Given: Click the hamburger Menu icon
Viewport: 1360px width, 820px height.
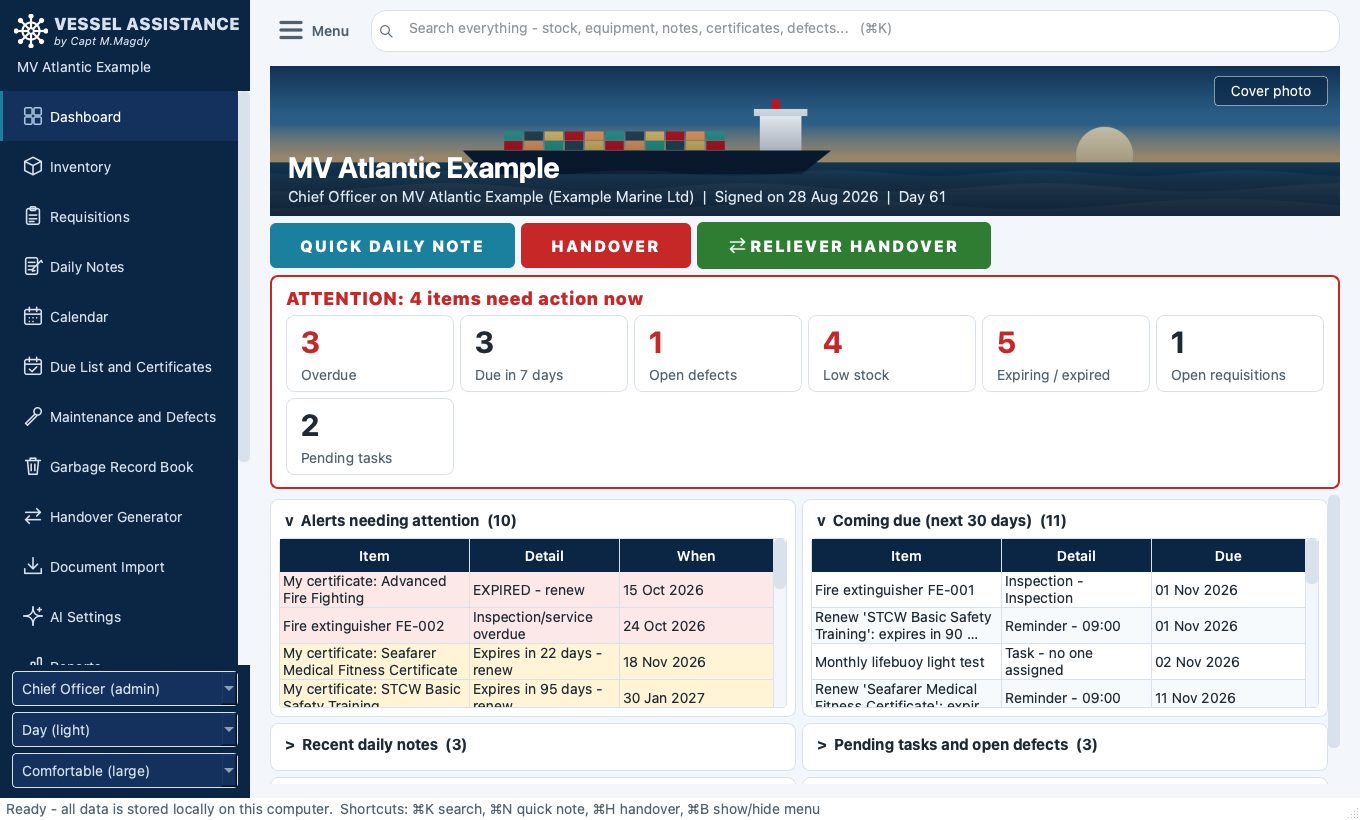Looking at the screenshot, I should [290, 31].
